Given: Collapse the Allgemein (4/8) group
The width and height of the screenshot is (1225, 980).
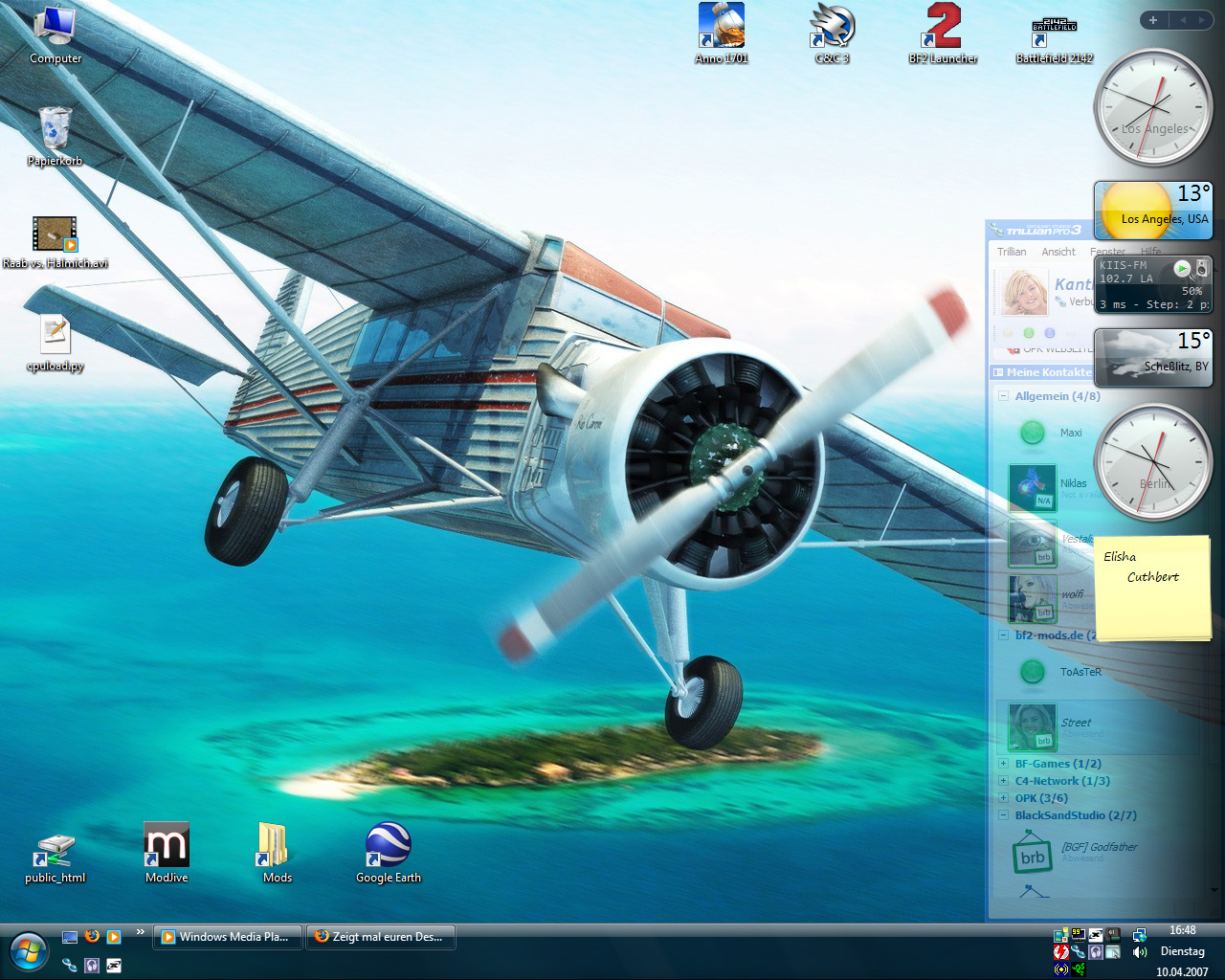Looking at the screenshot, I should click(1003, 395).
